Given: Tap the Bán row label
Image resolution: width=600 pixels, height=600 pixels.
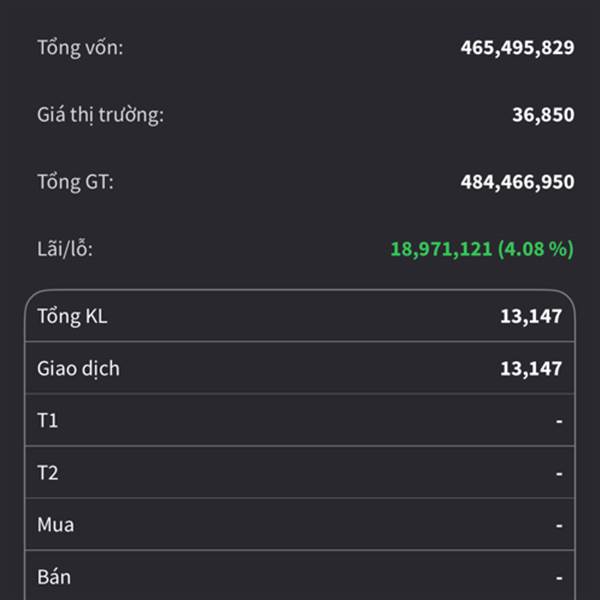Looking at the screenshot, I should [54, 577].
